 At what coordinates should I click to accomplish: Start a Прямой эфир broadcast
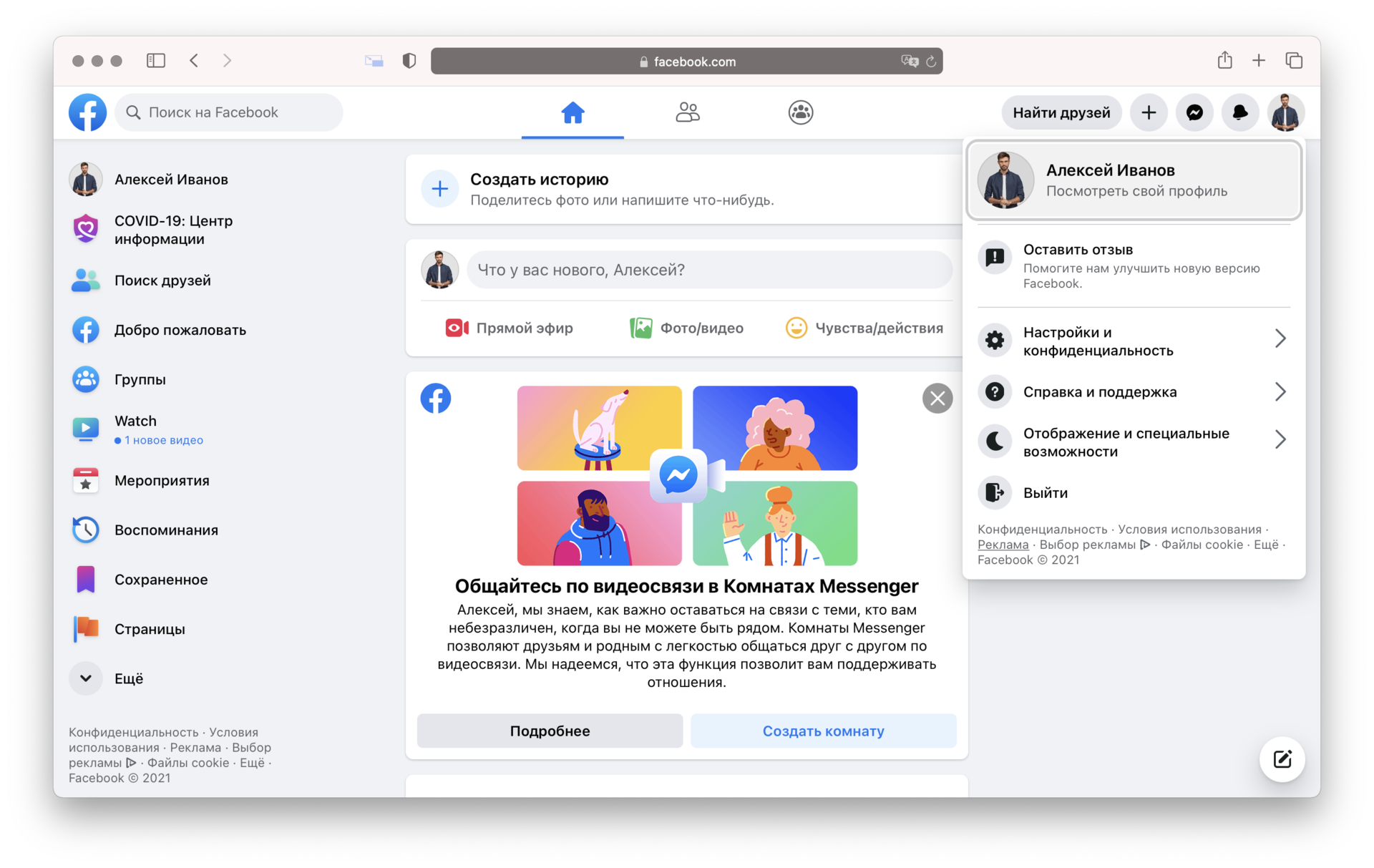coord(510,328)
